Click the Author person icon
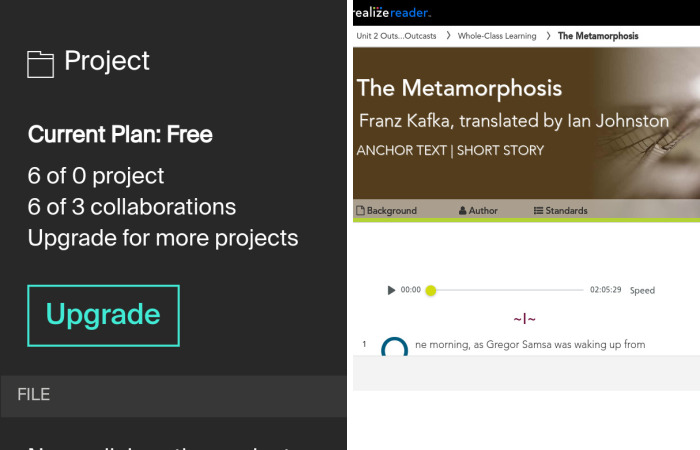 [x=463, y=211]
